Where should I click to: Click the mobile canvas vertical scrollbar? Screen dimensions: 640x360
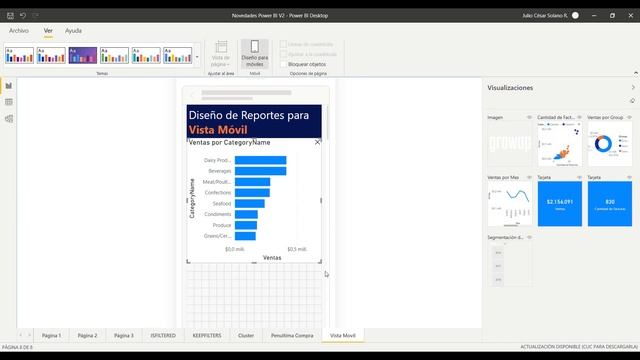pos(327,122)
